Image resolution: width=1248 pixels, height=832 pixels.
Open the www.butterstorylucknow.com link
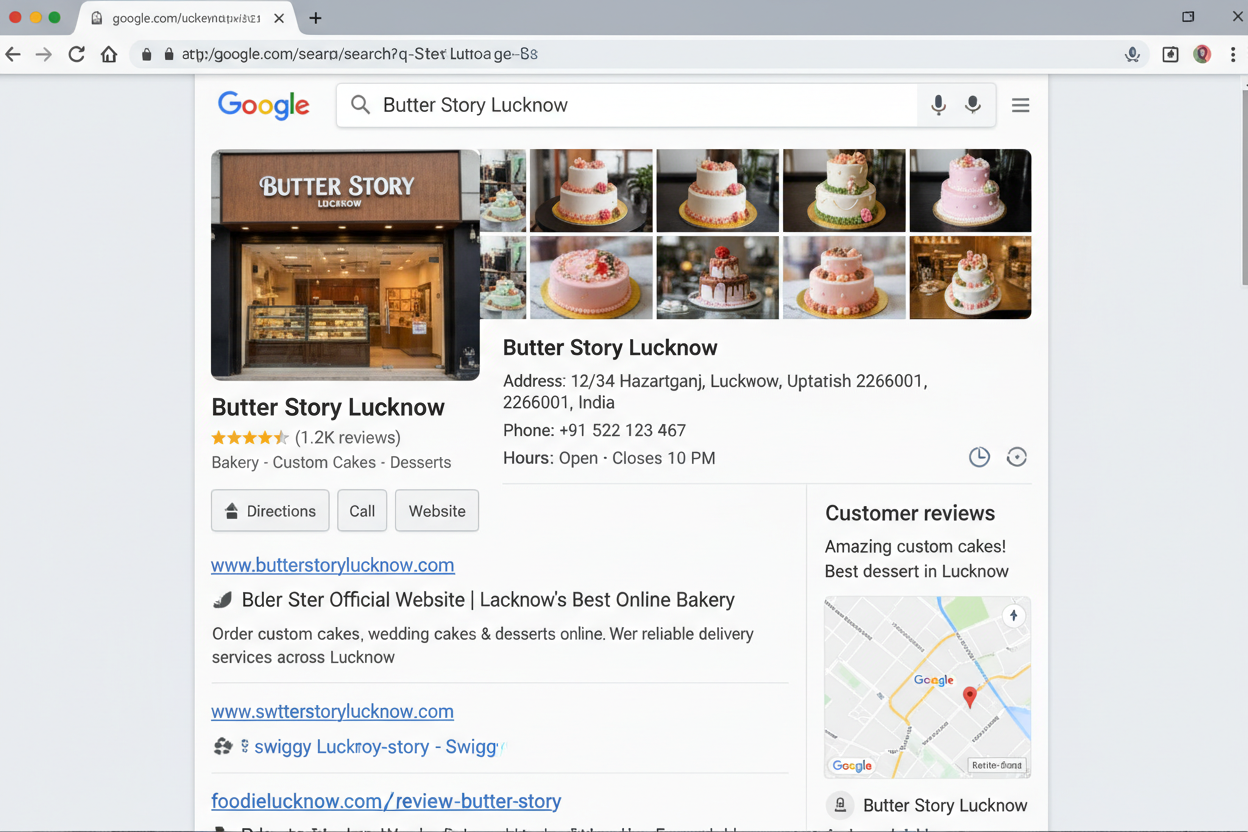coord(332,565)
